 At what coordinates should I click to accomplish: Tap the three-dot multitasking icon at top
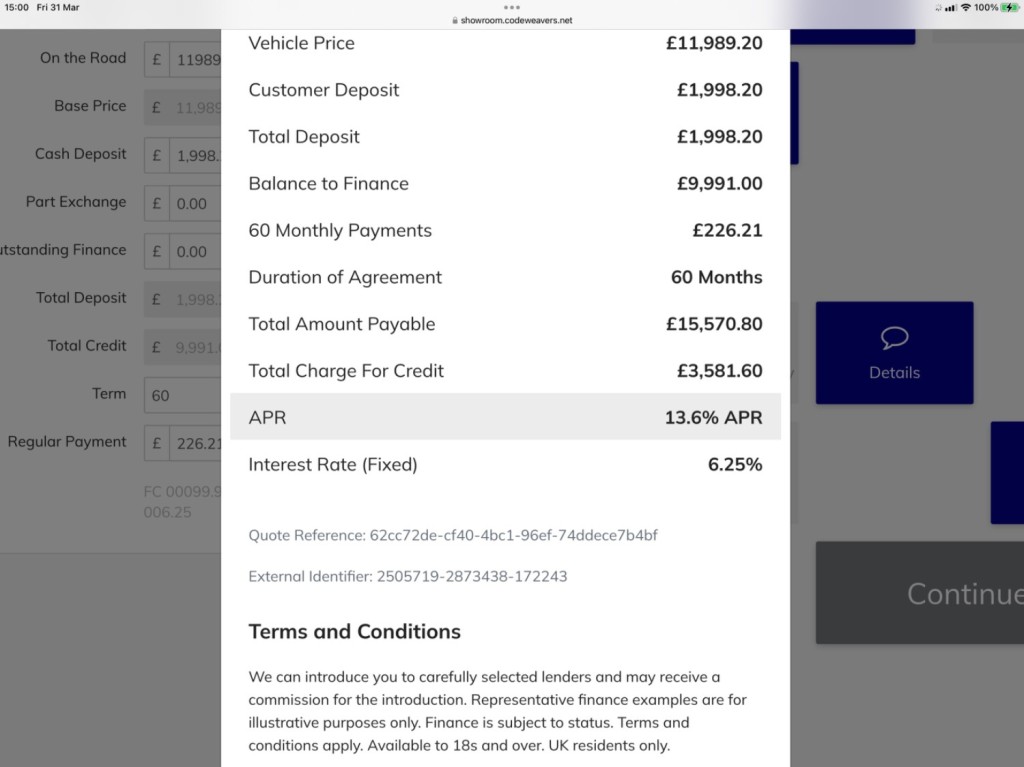512,7
